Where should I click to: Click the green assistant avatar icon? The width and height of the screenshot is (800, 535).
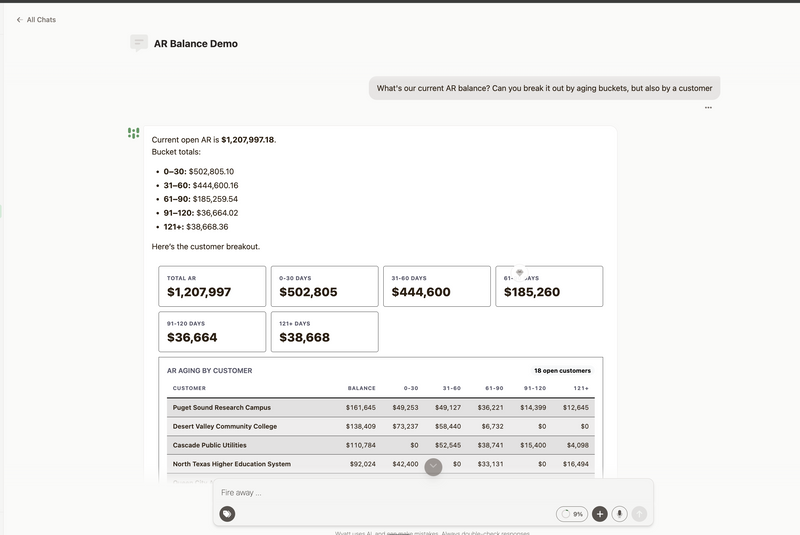pos(133,133)
